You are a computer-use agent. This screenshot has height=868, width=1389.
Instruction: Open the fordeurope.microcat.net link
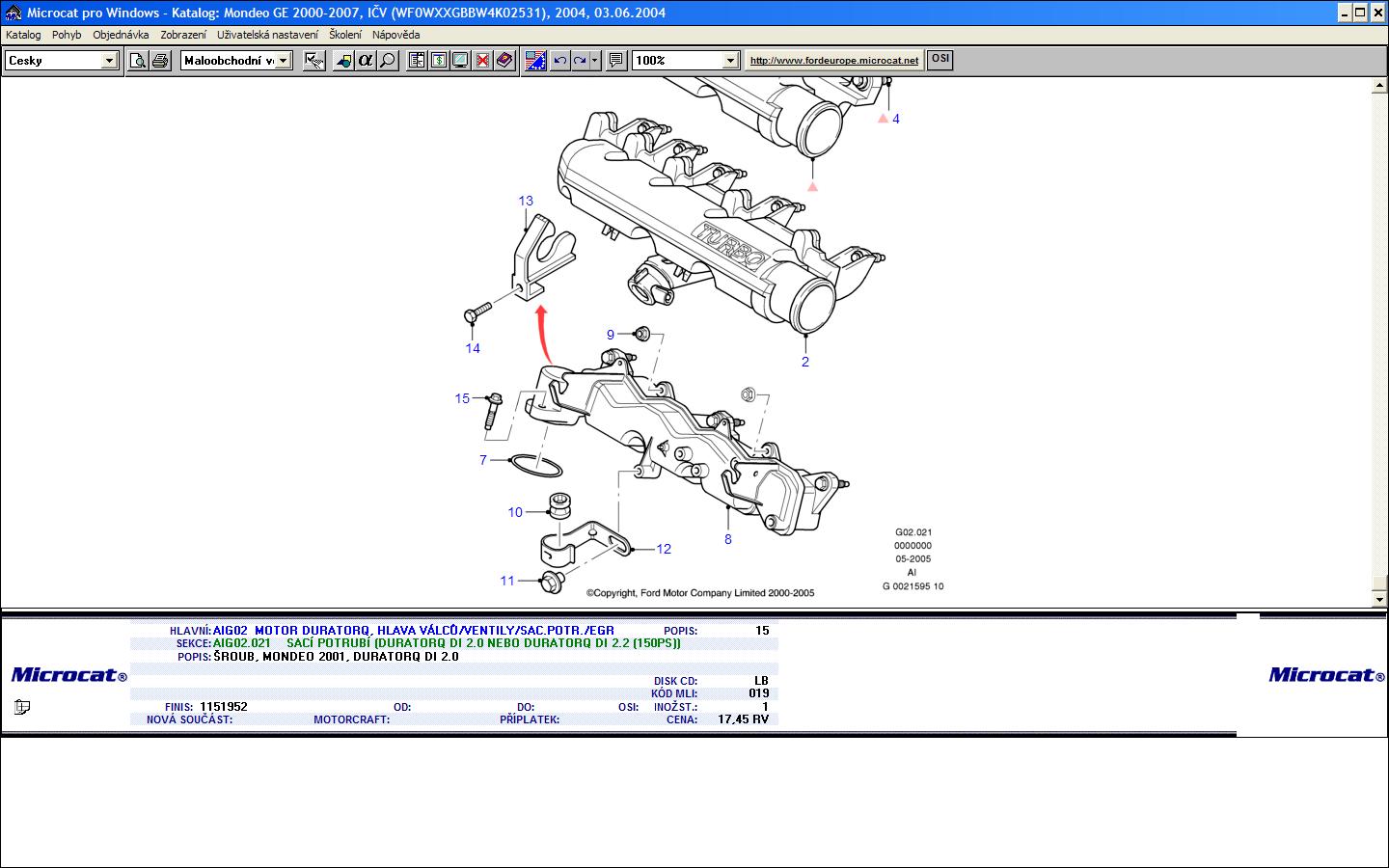coord(833,60)
